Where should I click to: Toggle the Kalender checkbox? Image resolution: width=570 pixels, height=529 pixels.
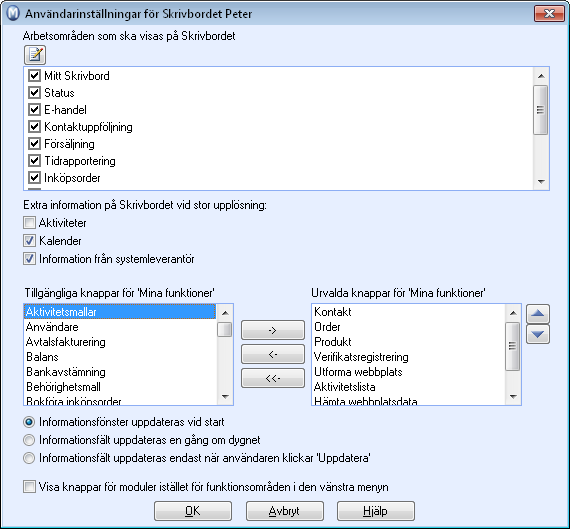(29, 241)
